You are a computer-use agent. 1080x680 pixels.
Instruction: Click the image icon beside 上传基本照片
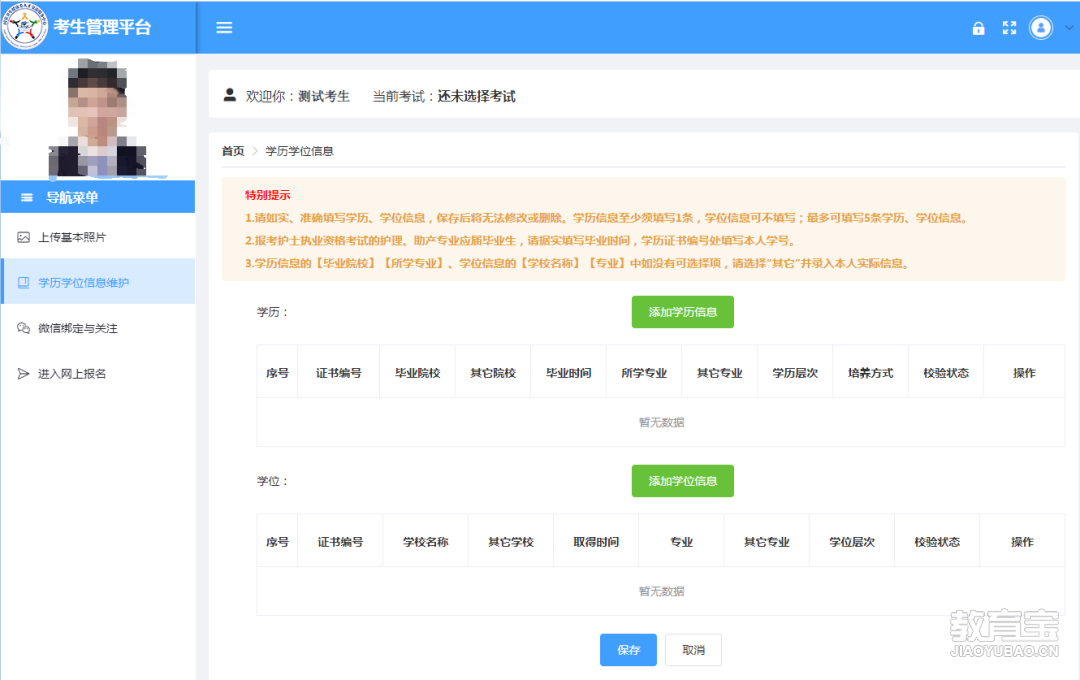point(22,239)
